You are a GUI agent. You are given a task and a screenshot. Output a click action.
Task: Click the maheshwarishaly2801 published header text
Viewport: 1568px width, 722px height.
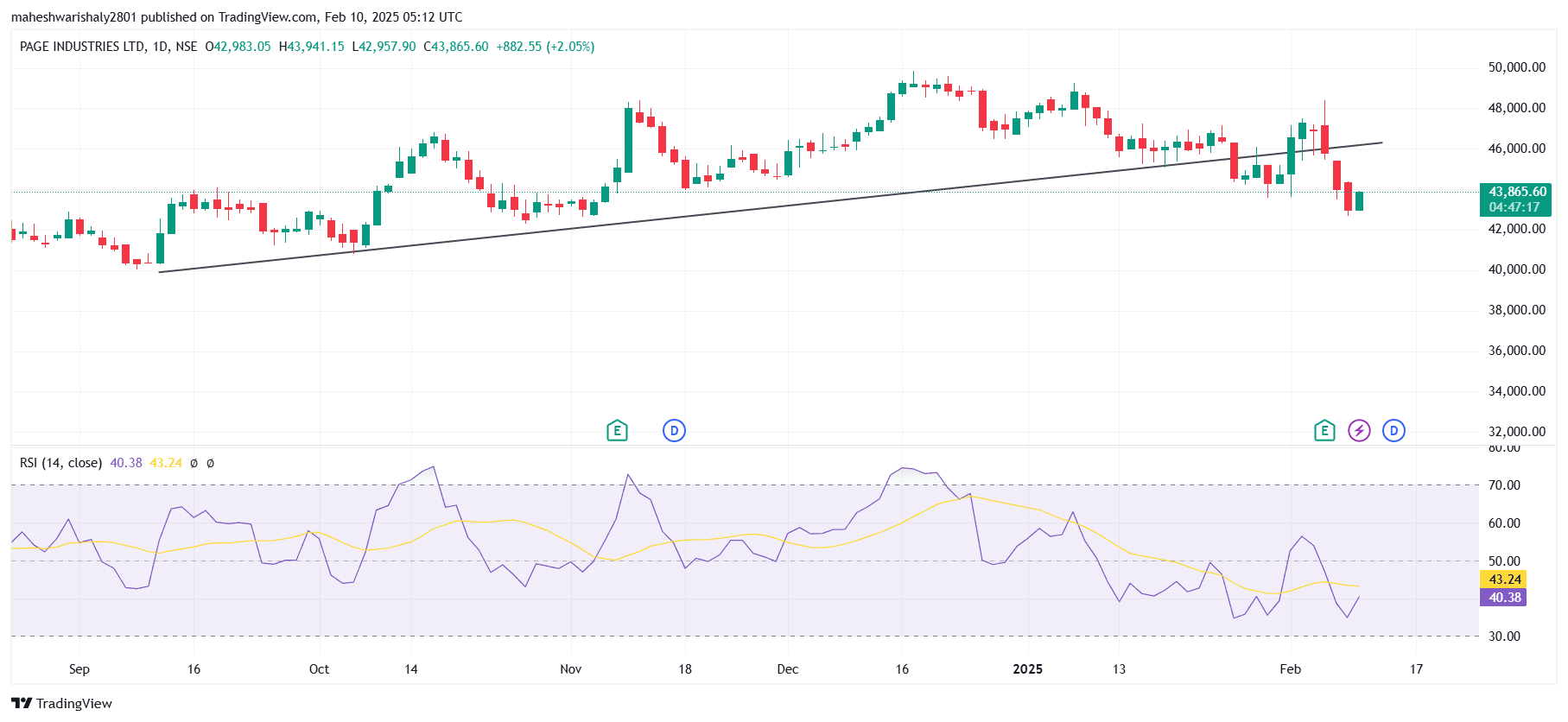click(237, 17)
